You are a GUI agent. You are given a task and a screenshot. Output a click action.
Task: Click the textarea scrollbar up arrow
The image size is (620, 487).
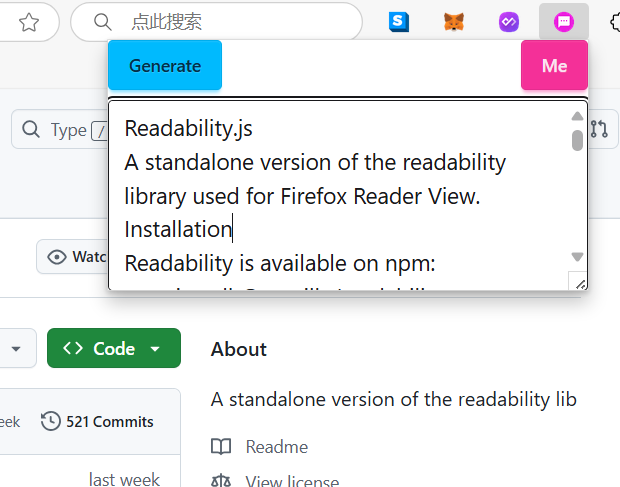(x=577, y=114)
